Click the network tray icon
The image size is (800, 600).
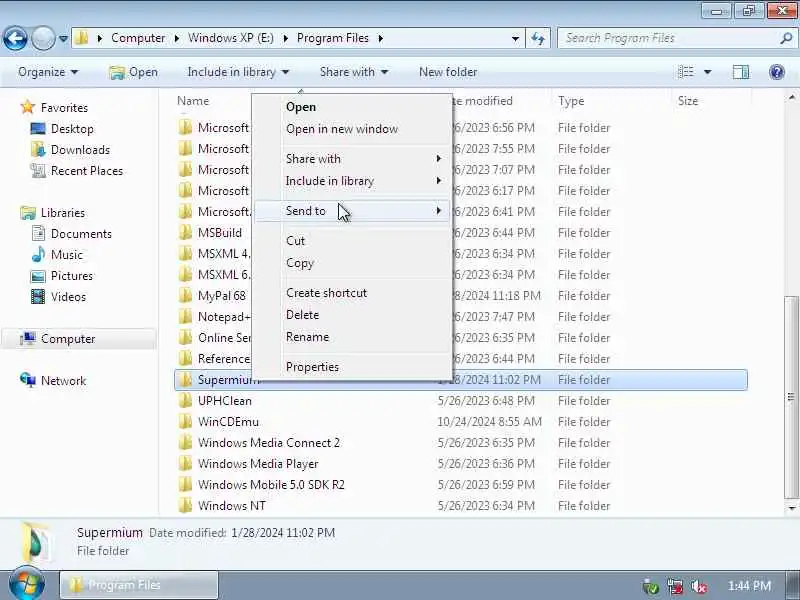coord(675,586)
